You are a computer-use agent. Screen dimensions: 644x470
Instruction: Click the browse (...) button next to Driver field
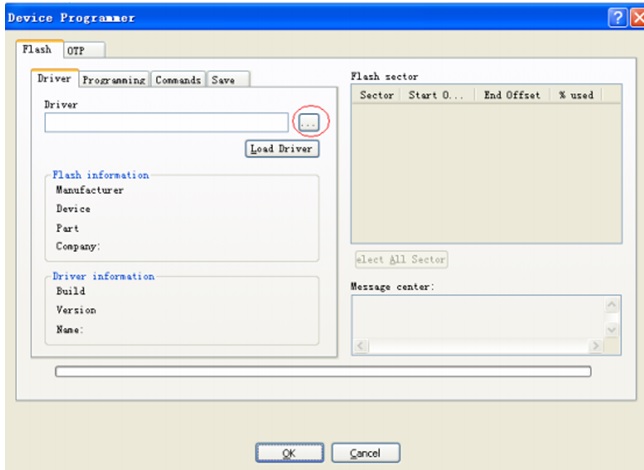coord(309,122)
